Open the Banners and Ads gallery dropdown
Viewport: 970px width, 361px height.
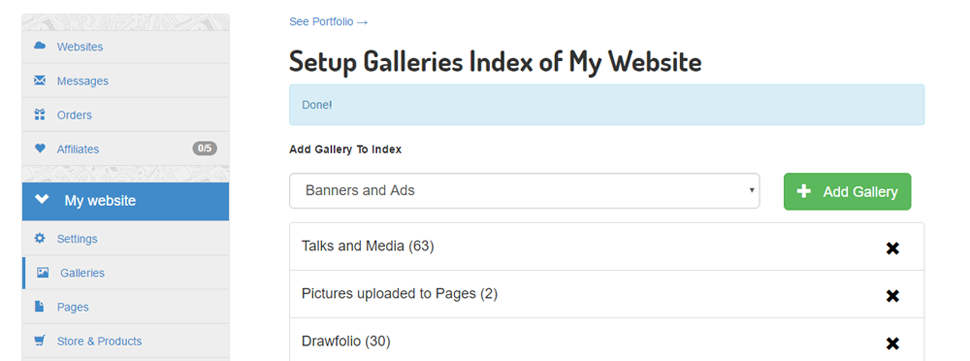[525, 190]
